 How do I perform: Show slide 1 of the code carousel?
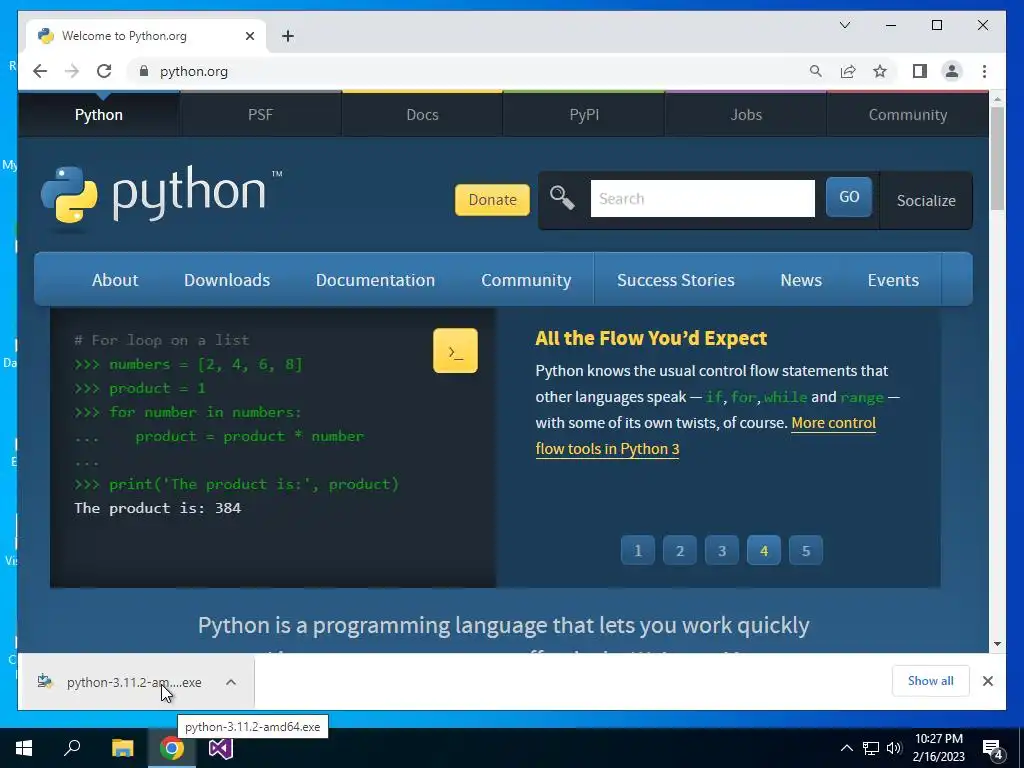(638, 551)
